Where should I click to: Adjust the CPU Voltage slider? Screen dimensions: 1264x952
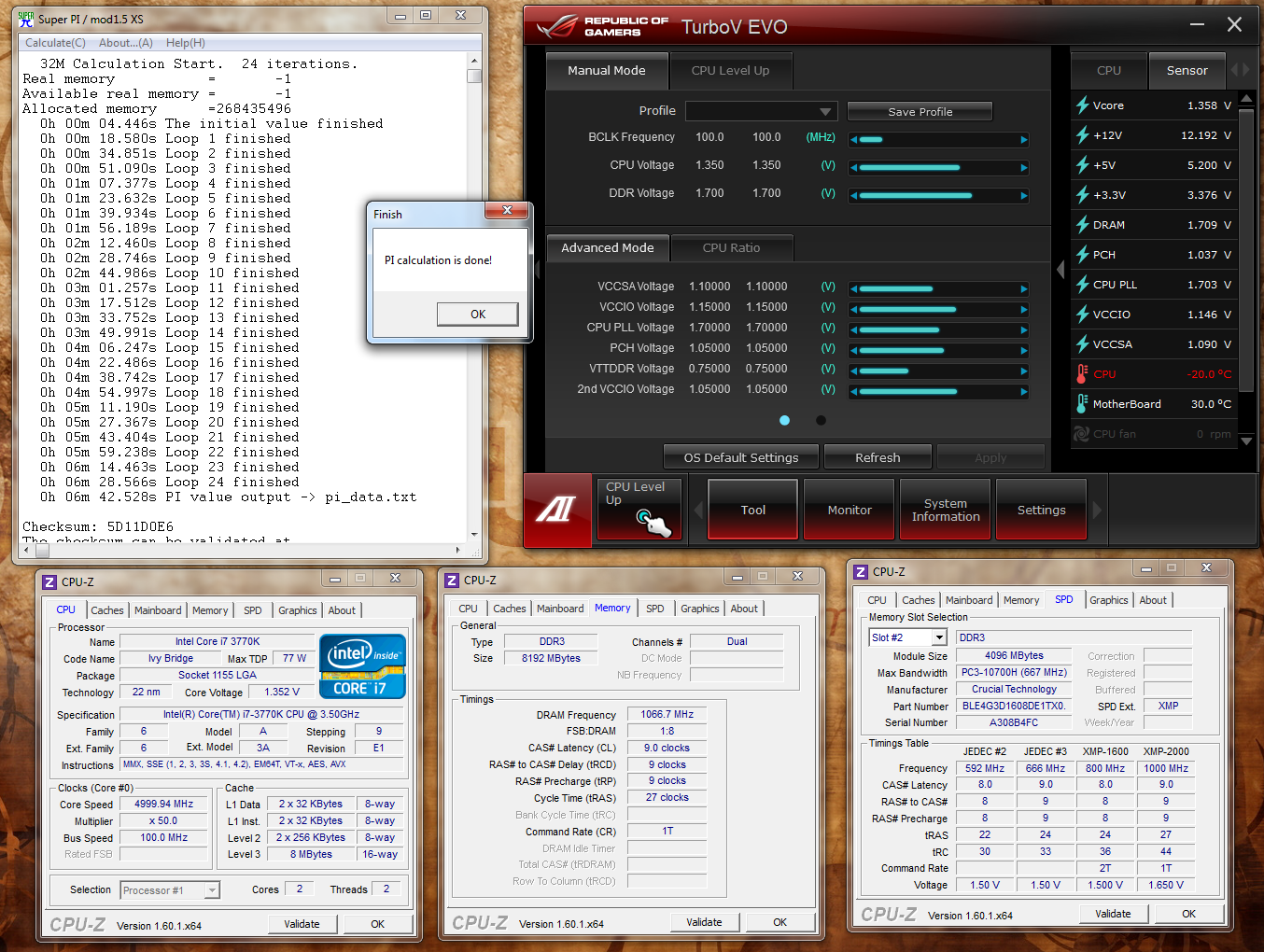coord(937,168)
